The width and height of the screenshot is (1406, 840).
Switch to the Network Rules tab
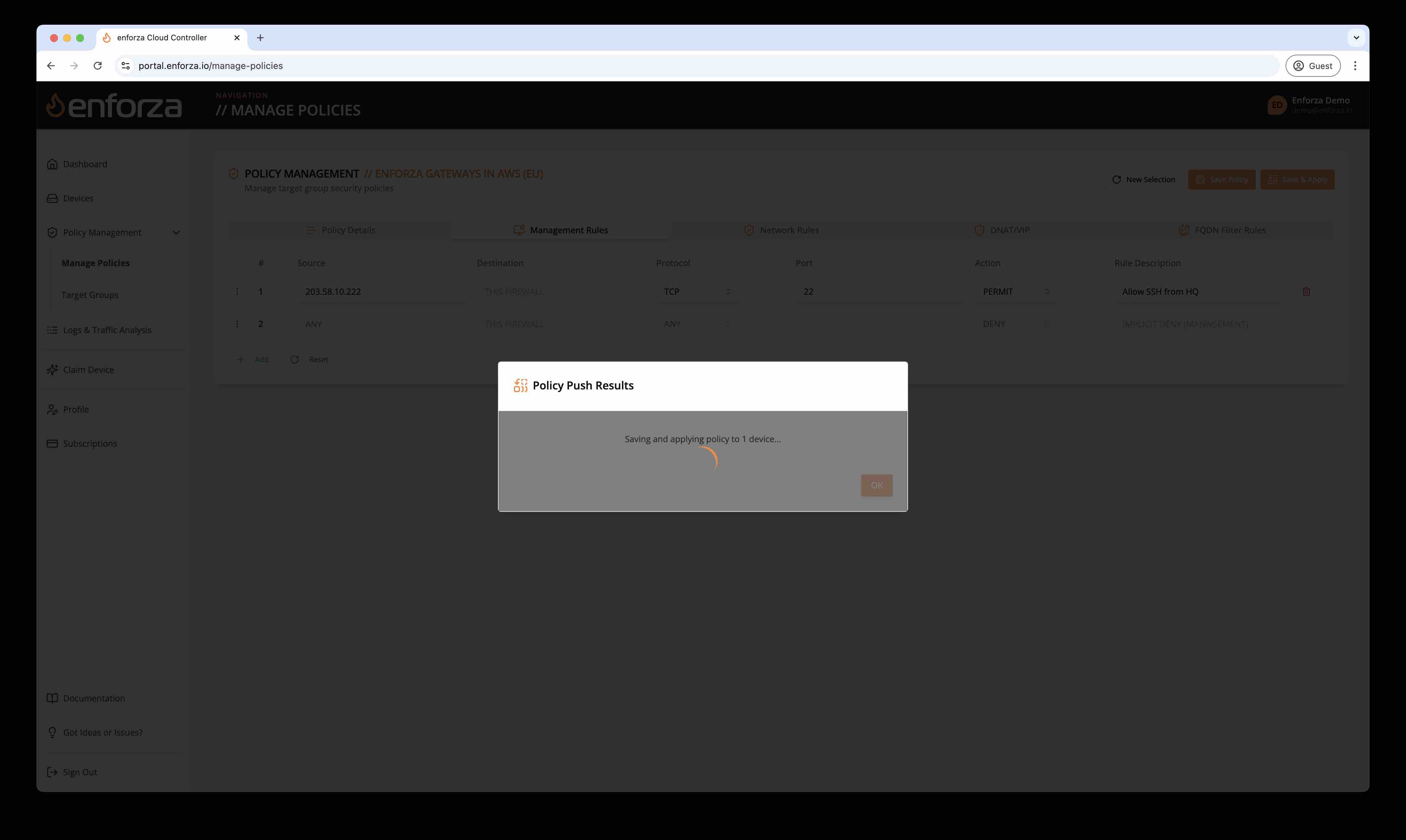tap(781, 230)
